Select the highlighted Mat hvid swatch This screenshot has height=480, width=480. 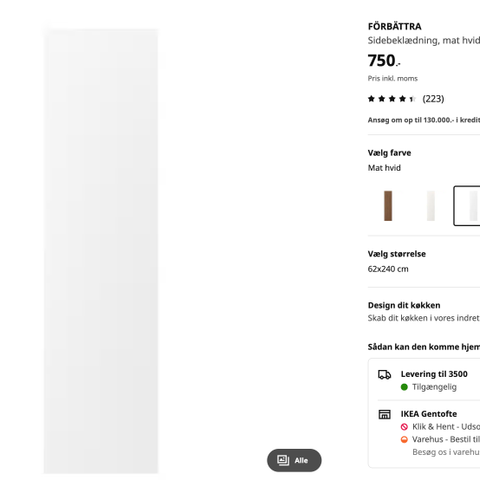467,206
